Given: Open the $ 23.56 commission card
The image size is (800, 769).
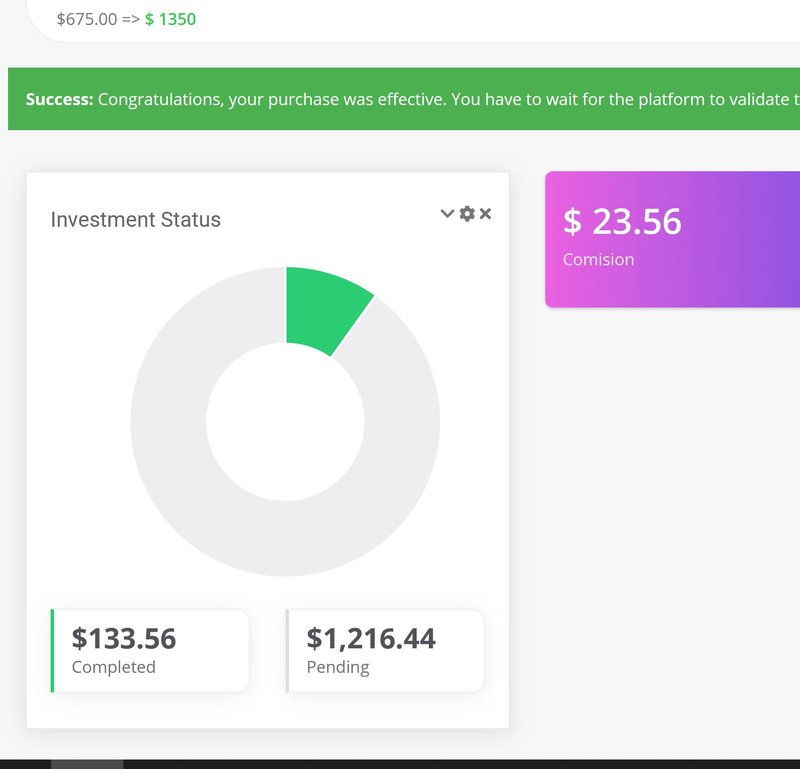Looking at the screenshot, I should pos(672,240).
